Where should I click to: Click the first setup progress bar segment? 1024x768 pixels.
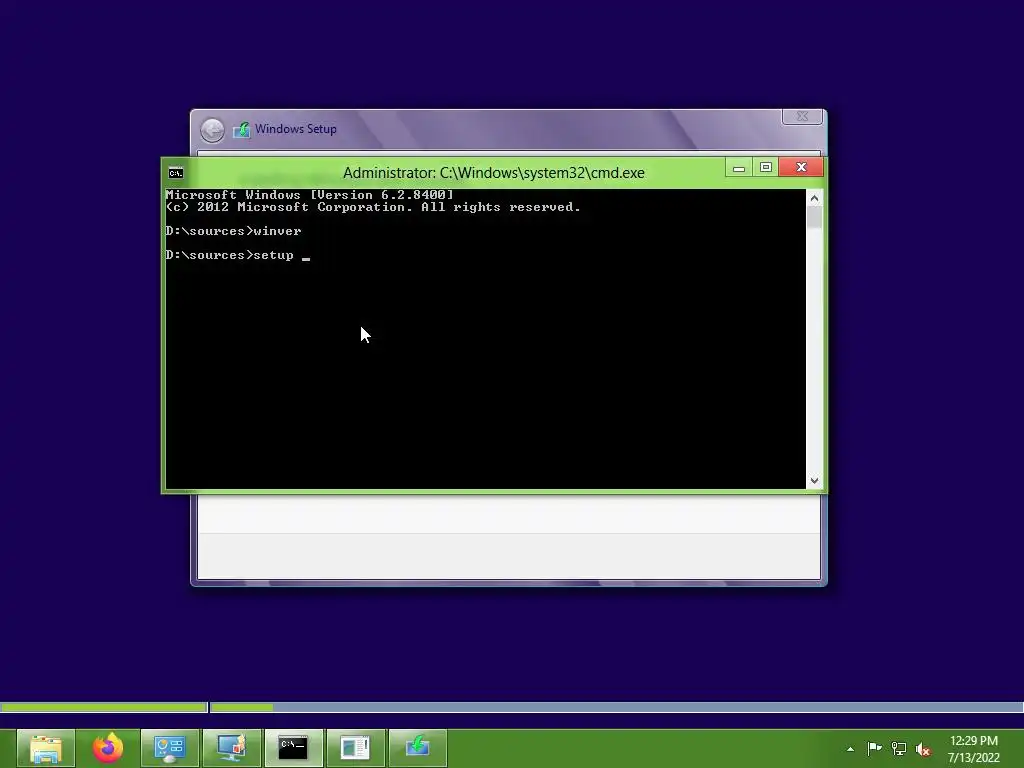coord(104,707)
